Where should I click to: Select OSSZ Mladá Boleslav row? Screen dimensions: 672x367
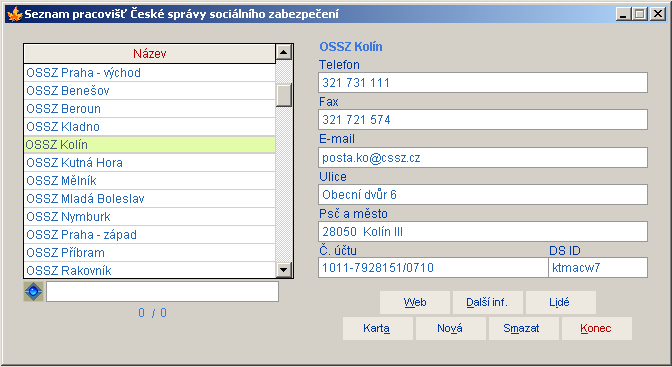tap(150, 199)
